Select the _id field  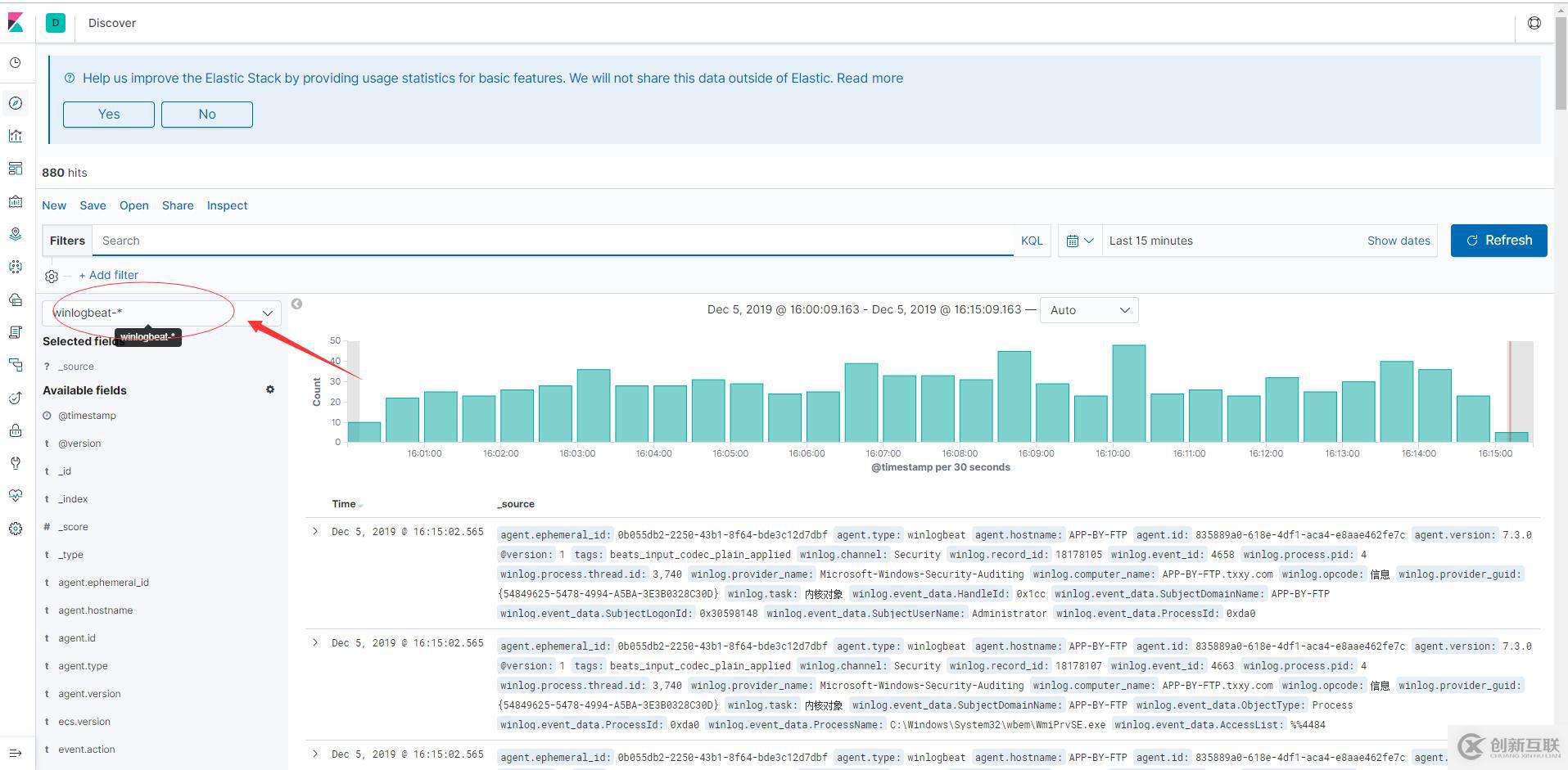point(65,471)
